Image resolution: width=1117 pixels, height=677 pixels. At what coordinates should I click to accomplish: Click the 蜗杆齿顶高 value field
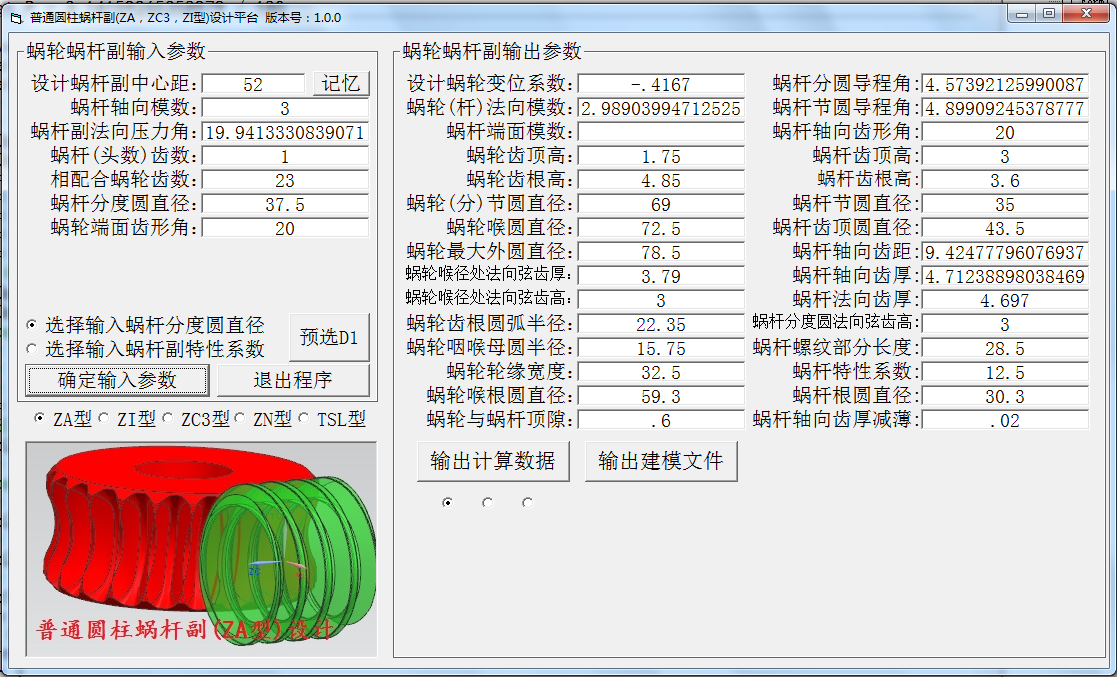point(1005,156)
